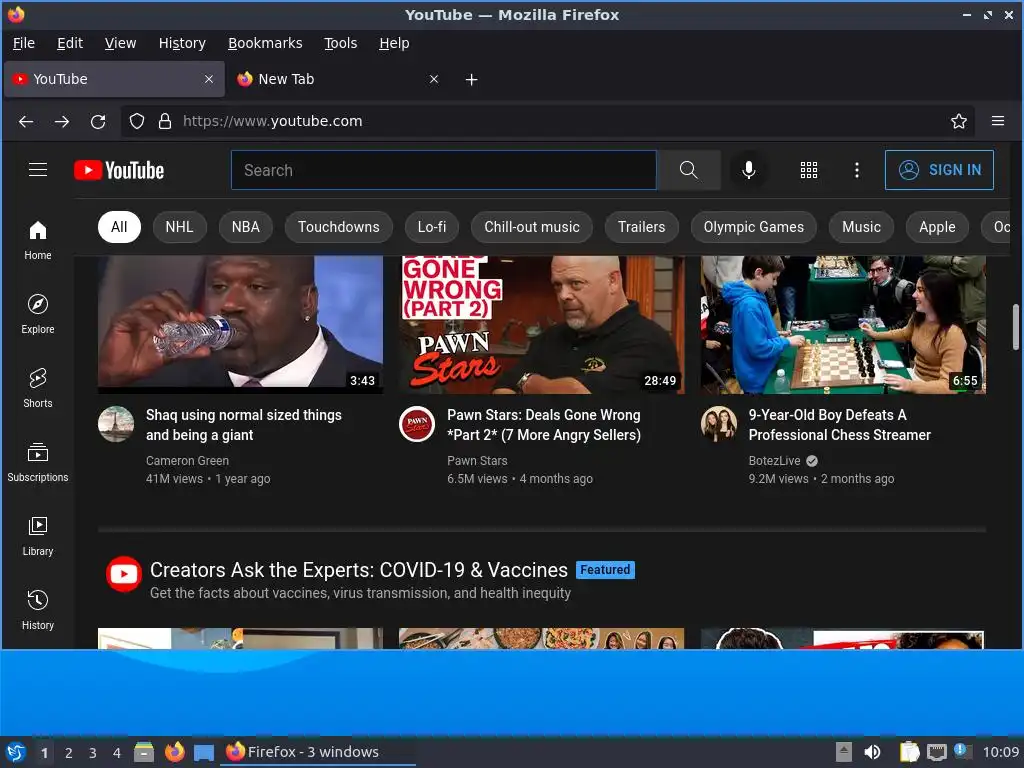Play the chess match thumbnail video
Viewport: 1024px width, 768px height.
[x=843, y=325]
